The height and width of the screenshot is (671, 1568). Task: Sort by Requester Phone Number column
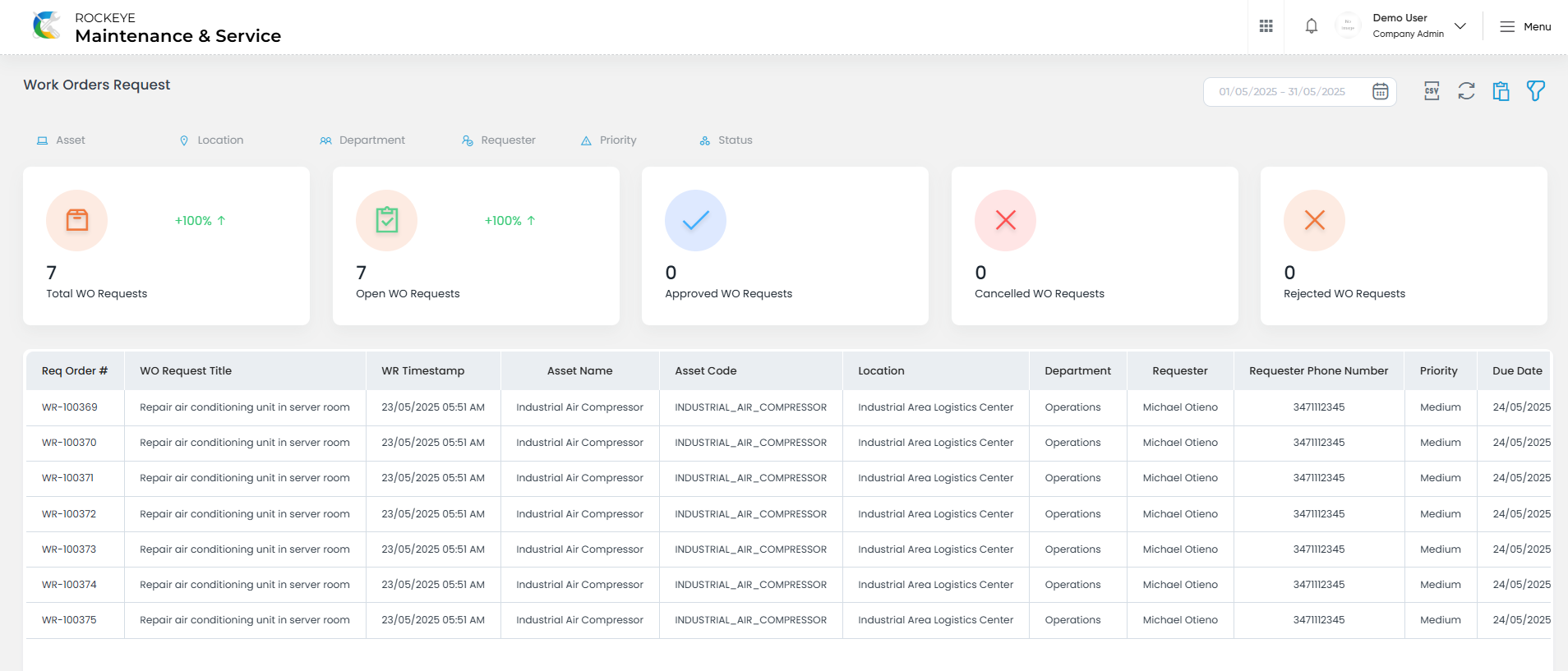click(1319, 371)
